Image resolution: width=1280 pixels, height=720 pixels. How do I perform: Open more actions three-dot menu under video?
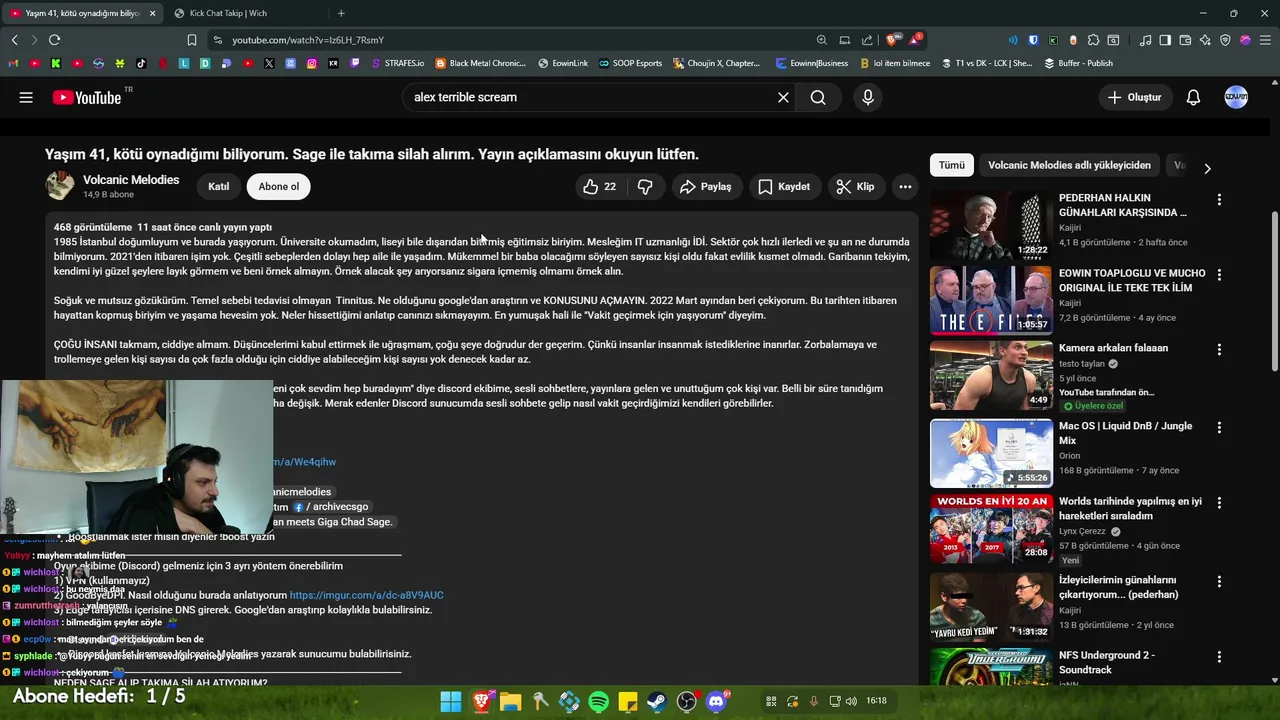point(905,186)
